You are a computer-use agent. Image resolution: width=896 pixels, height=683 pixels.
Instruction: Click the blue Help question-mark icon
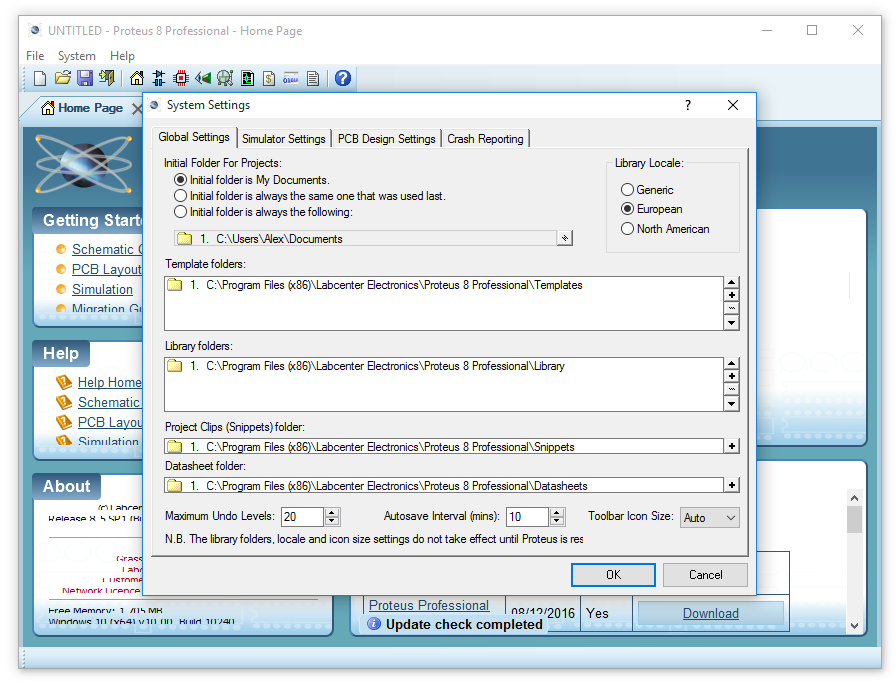(x=343, y=78)
